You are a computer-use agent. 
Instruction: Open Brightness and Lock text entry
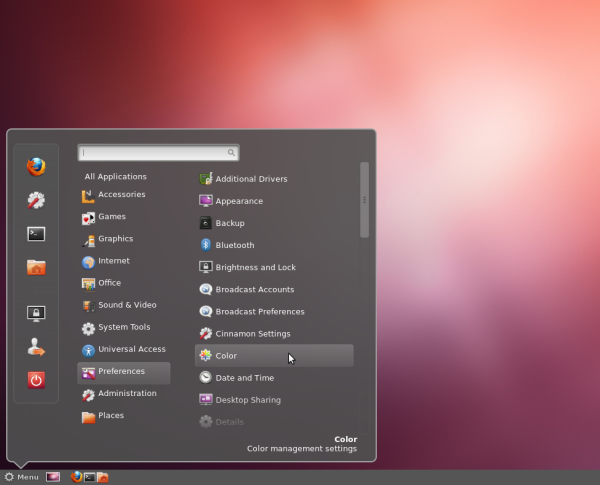point(255,268)
